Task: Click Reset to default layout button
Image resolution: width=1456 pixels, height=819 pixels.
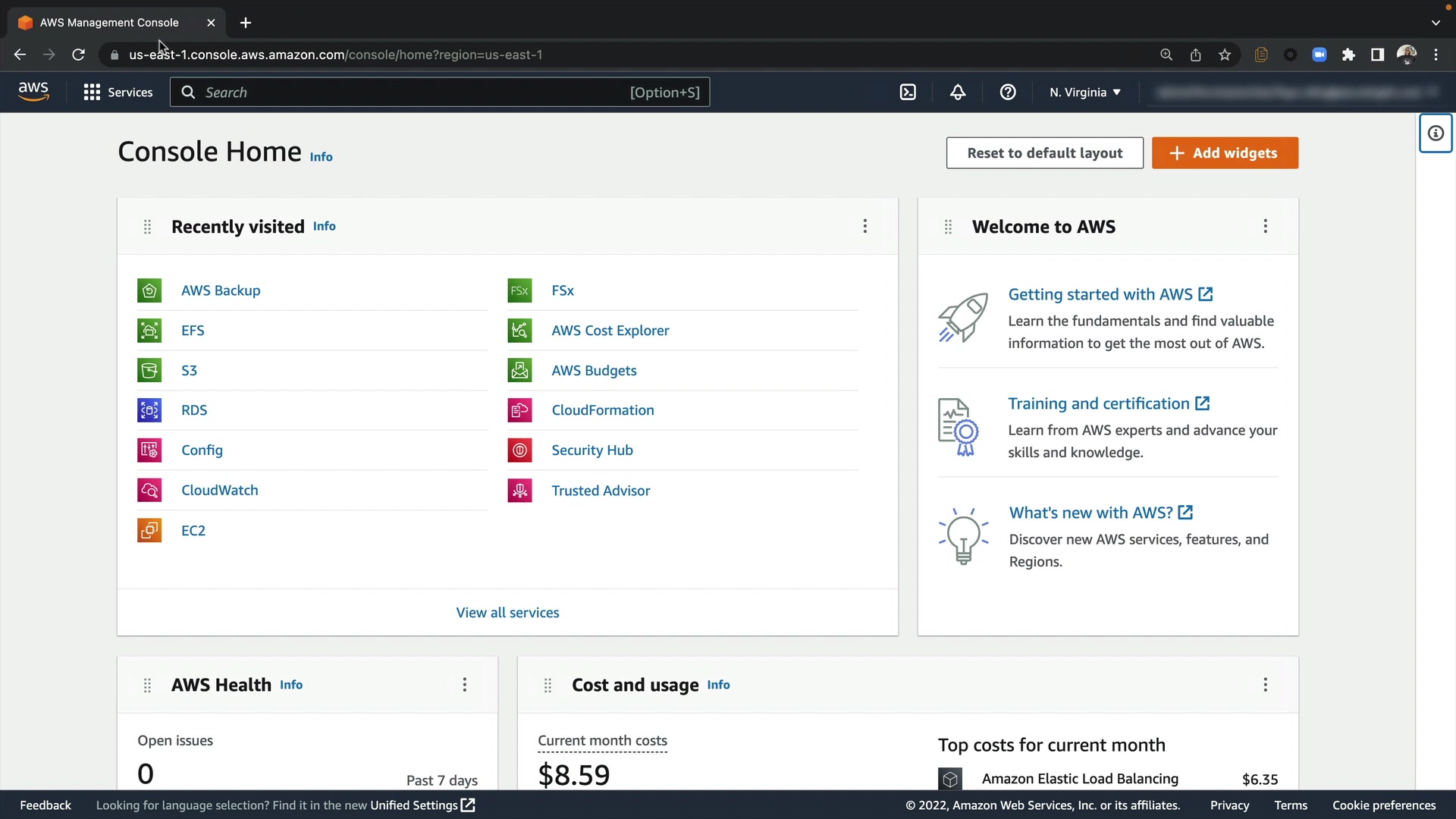Action: (x=1044, y=153)
